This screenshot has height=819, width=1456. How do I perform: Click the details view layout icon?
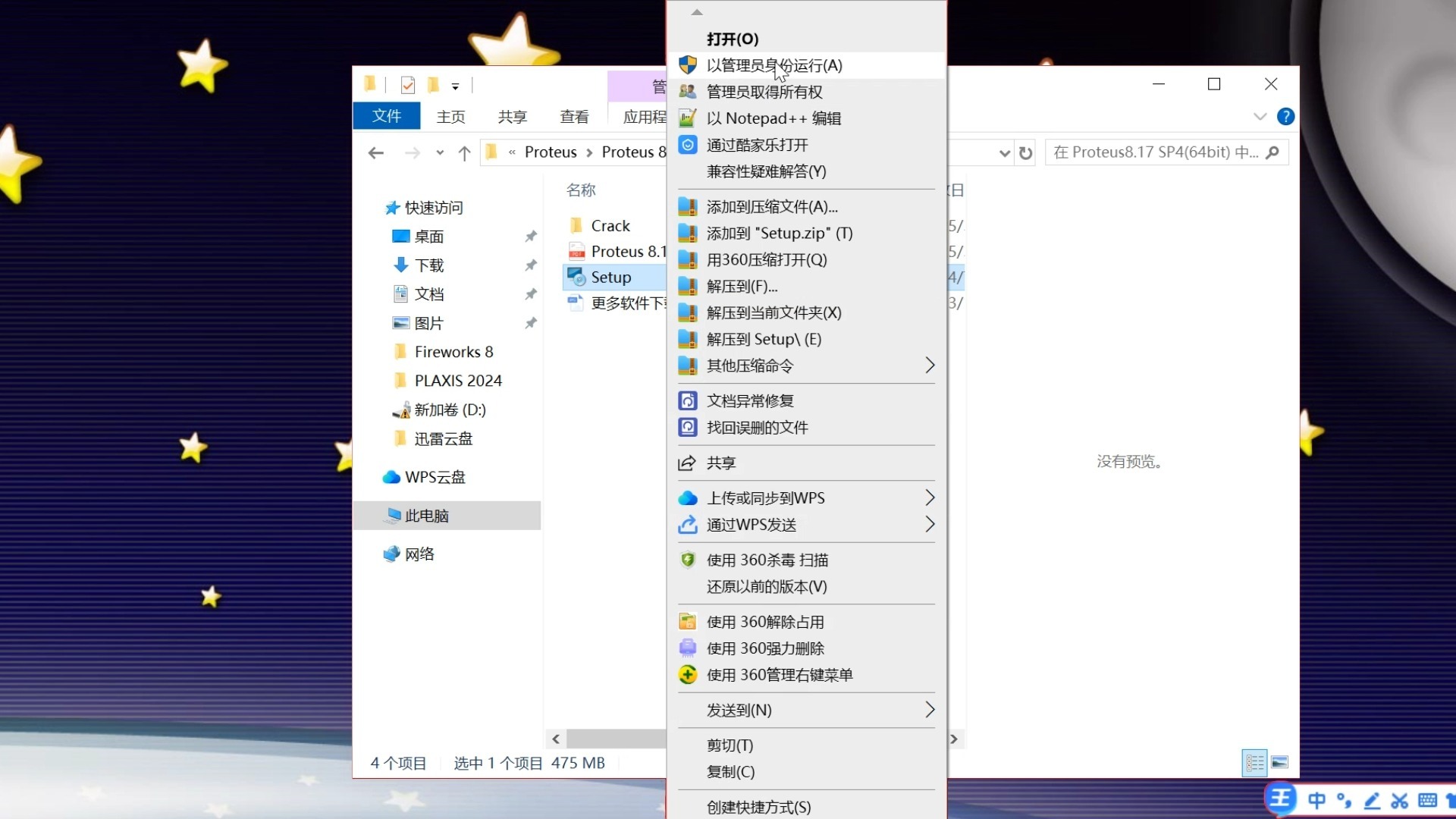[1255, 762]
